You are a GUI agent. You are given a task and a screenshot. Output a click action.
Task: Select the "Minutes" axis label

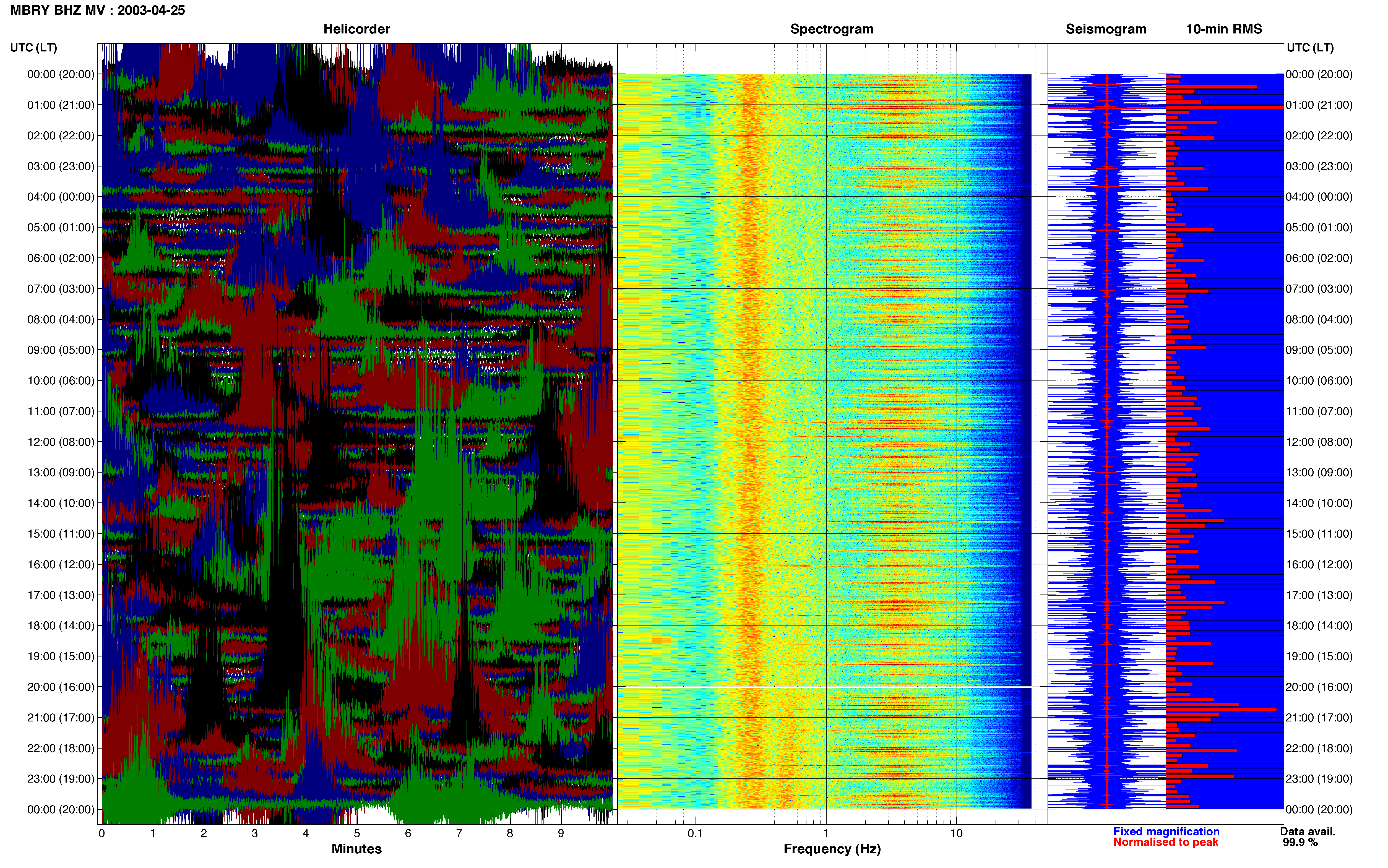click(x=356, y=848)
